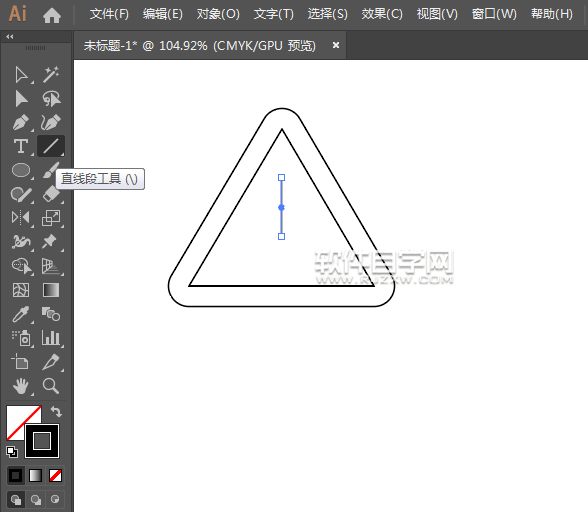Open the 文件(F) menu
The height and width of the screenshot is (512, 588).
(x=109, y=14)
